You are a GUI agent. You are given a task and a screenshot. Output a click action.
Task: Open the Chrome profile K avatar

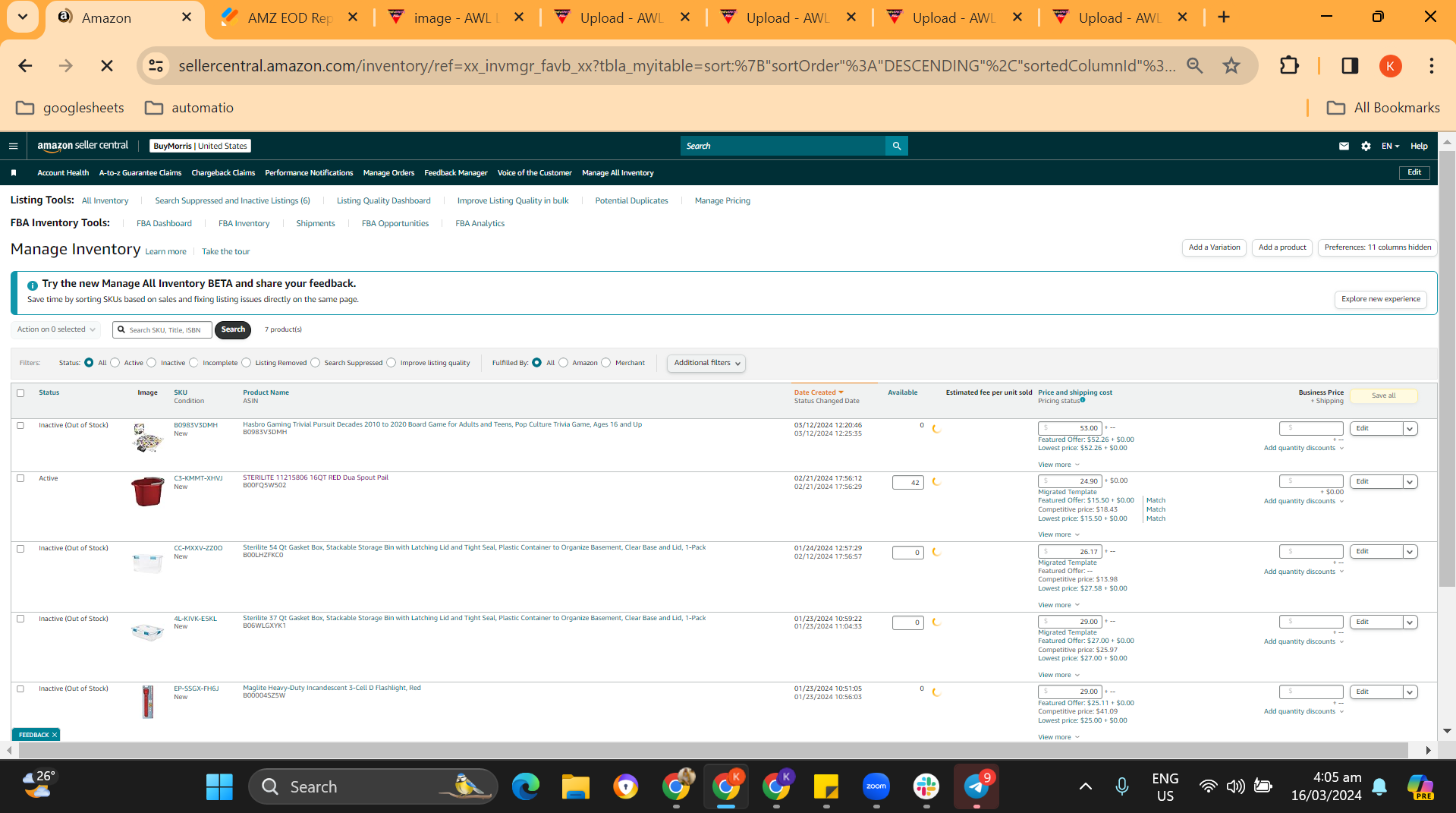(x=1390, y=66)
